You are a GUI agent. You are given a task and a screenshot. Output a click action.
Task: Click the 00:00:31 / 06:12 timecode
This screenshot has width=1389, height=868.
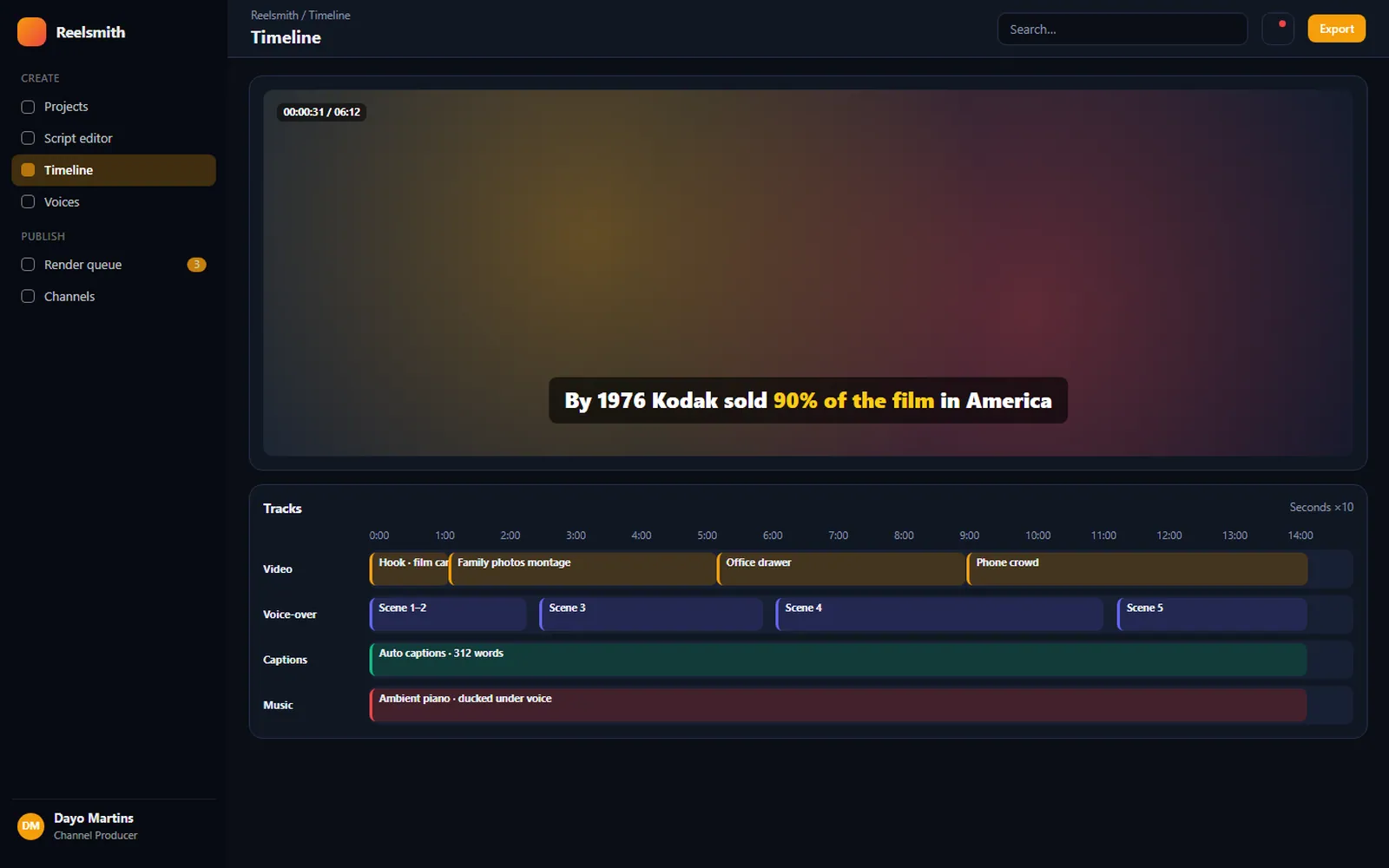coord(321,112)
